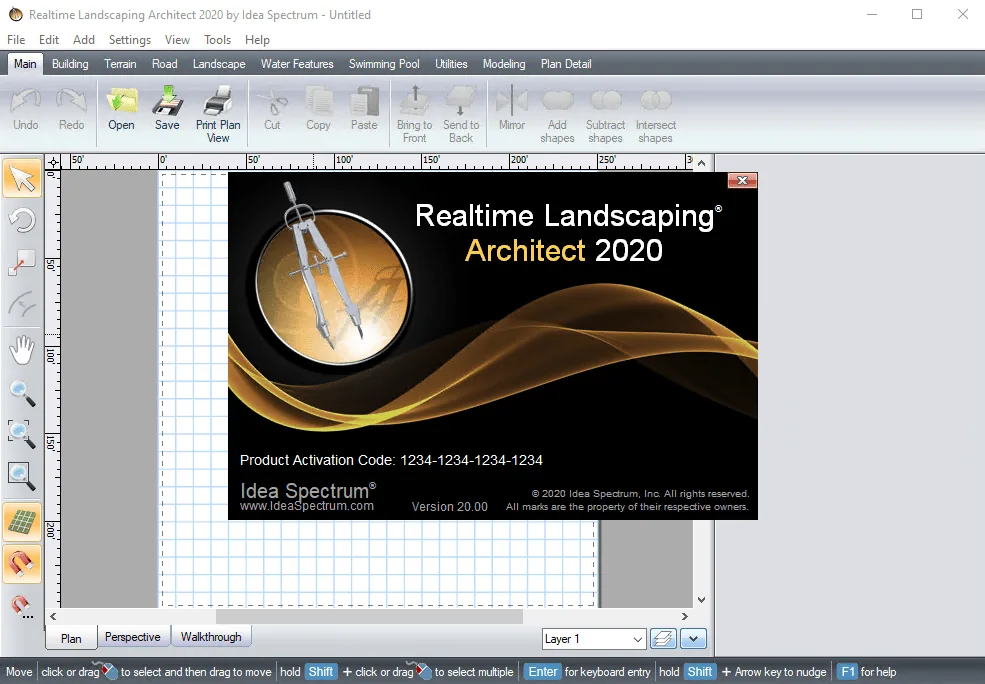Image resolution: width=985 pixels, height=684 pixels.
Task: Switch to the Swimming Pool tab
Action: (384, 63)
